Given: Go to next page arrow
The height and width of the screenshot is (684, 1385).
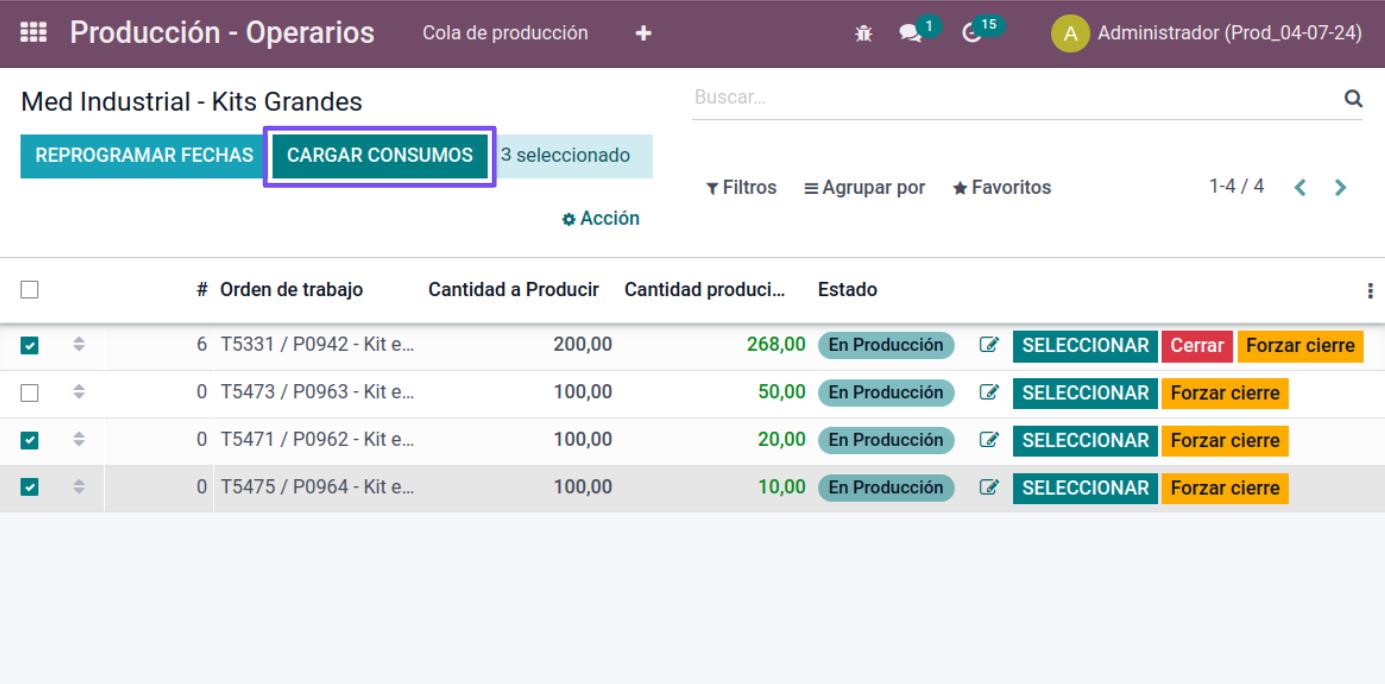Looking at the screenshot, I should coord(1340,188).
